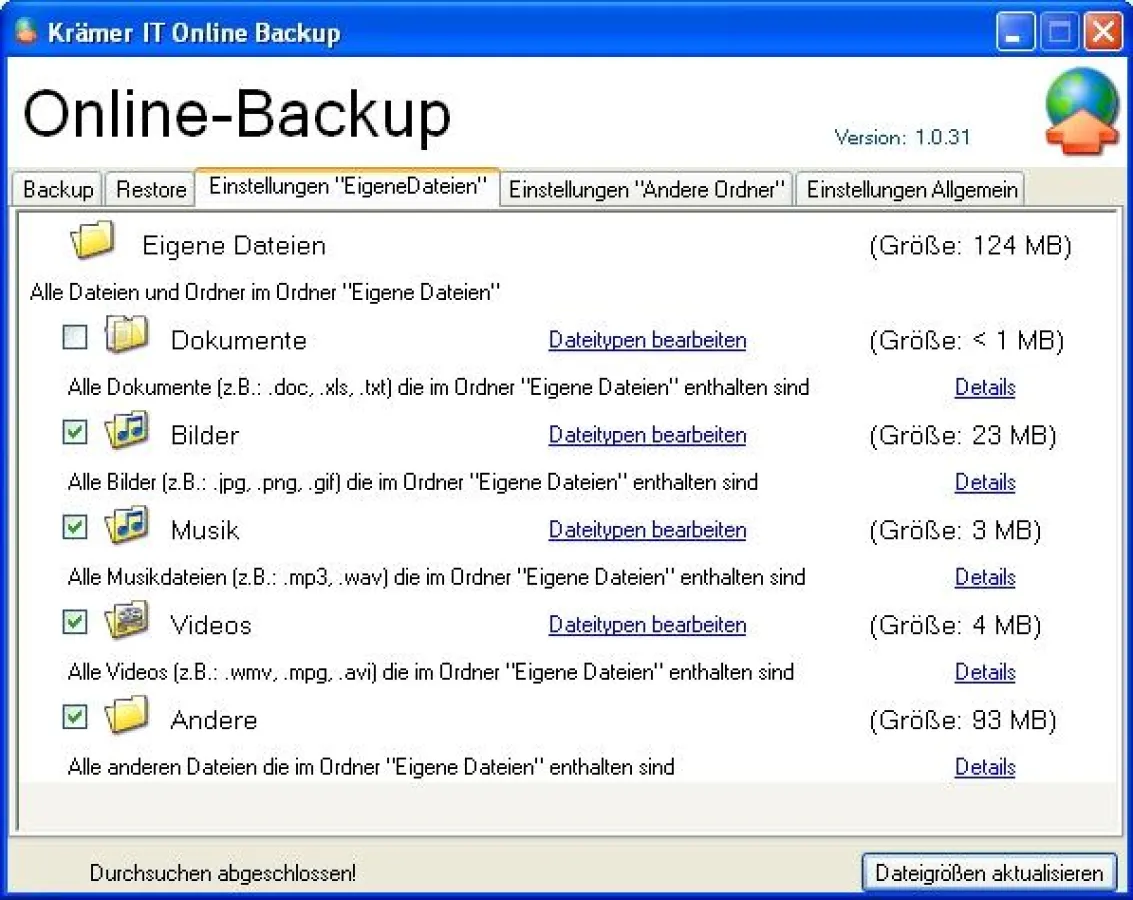Screen dimensions: 1133x900
Task: Enable the Dokumente backup checkbox
Action: point(74,337)
